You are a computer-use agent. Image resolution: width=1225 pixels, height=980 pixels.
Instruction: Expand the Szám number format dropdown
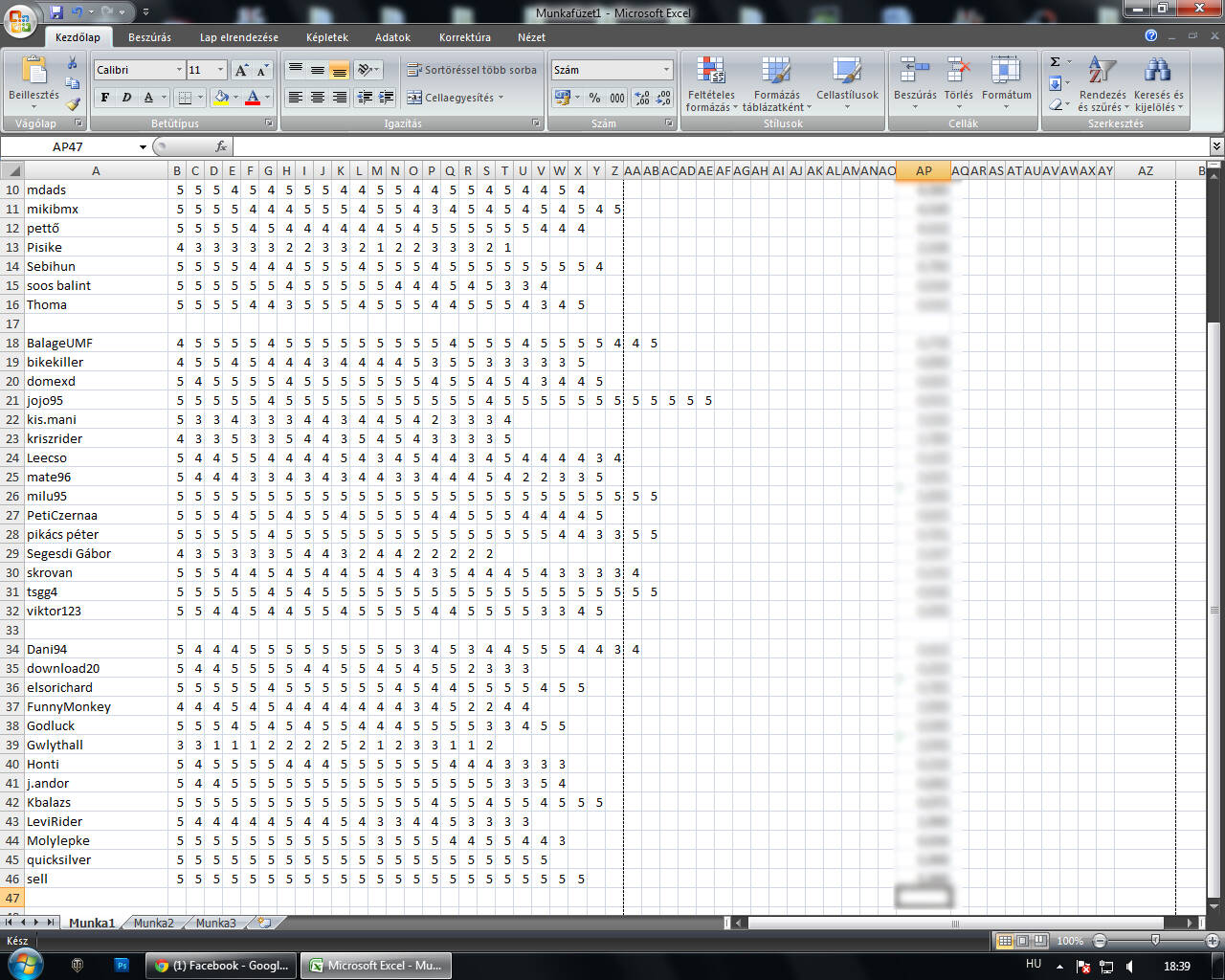[x=666, y=70]
